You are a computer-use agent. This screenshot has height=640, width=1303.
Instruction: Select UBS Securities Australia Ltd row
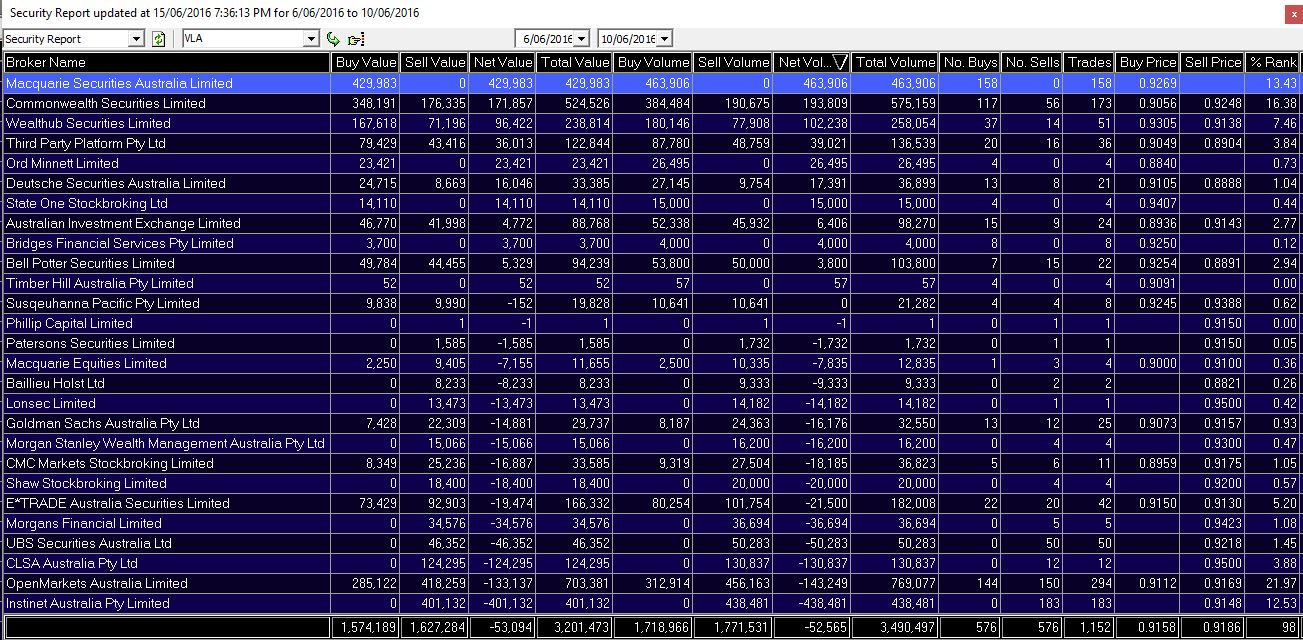[x=651, y=543]
